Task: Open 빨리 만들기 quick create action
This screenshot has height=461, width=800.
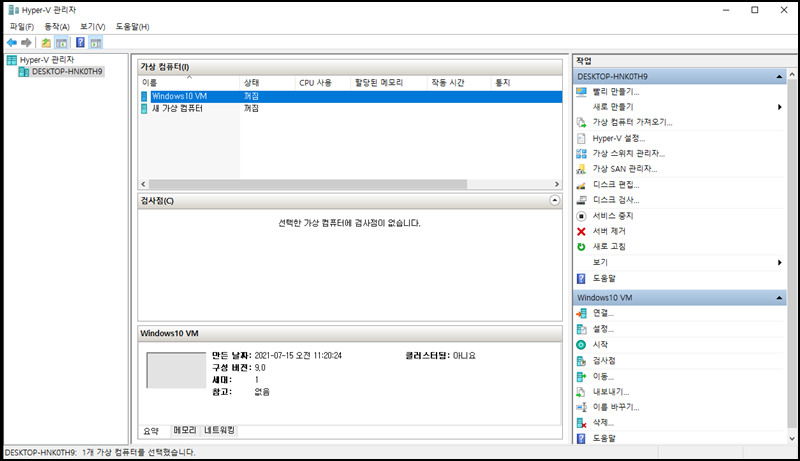Action: pyautogui.click(x=616, y=92)
